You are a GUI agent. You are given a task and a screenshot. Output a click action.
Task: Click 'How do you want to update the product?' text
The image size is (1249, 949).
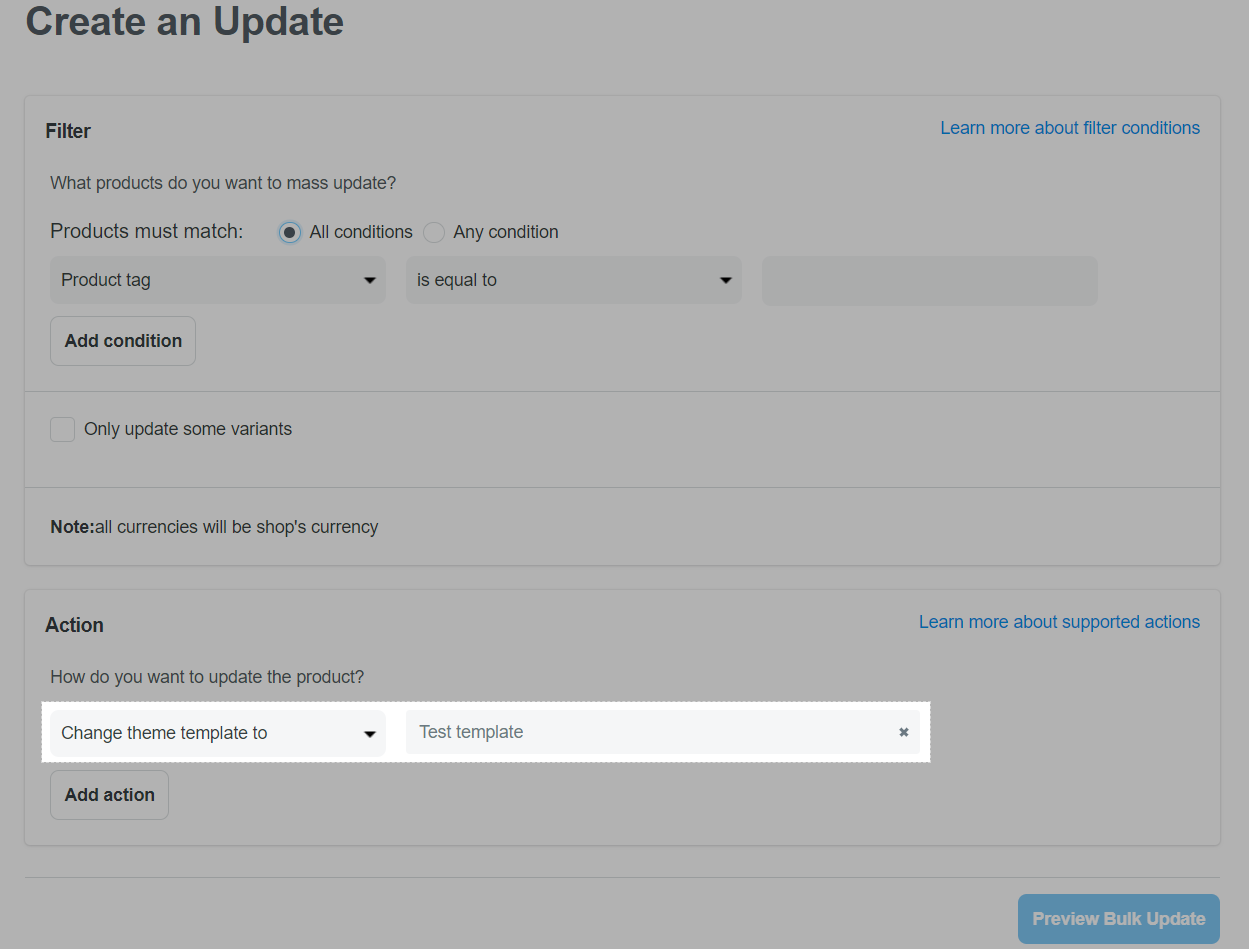207,677
